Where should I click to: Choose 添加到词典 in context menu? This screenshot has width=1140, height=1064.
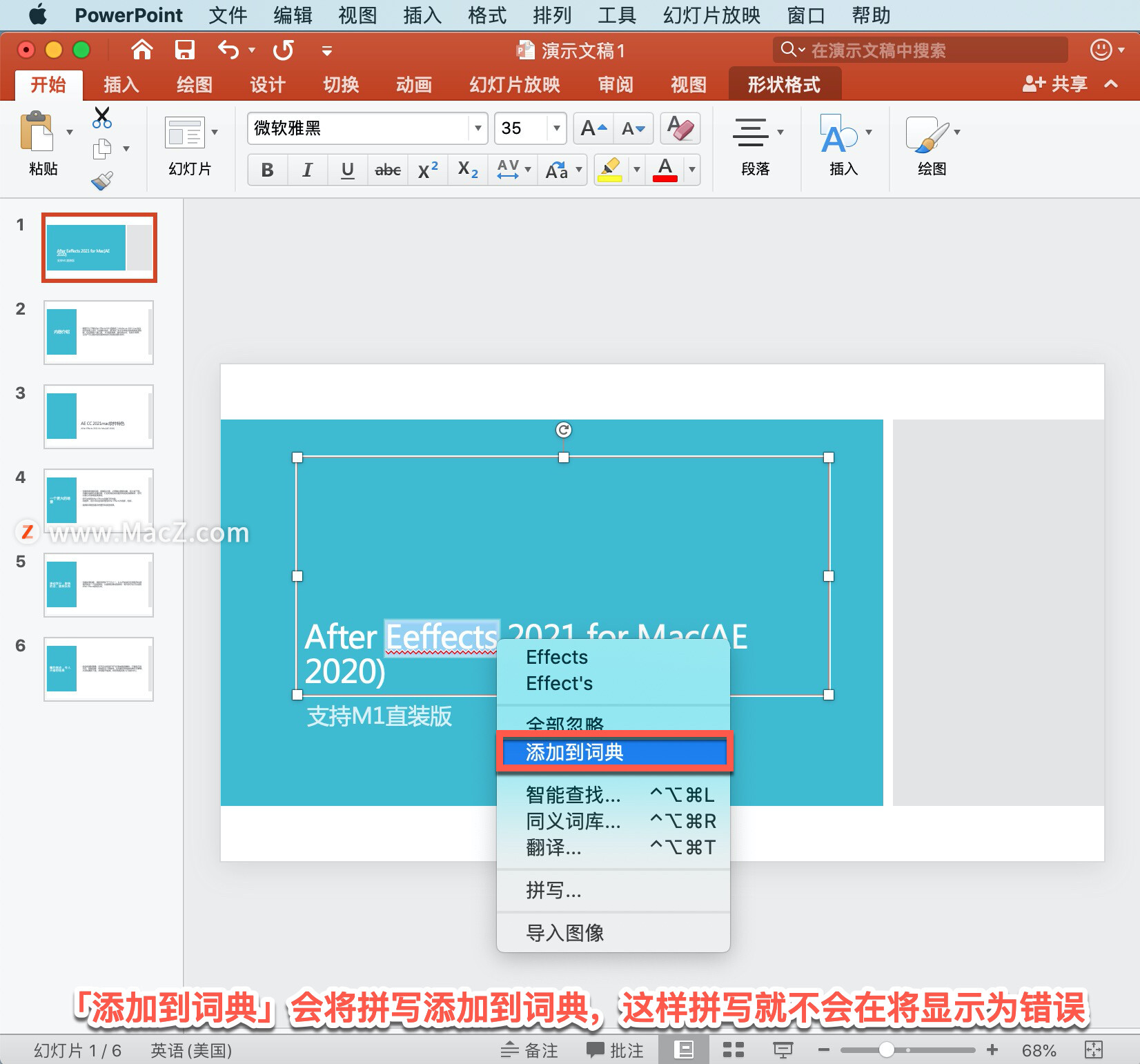pyautogui.click(x=614, y=752)
